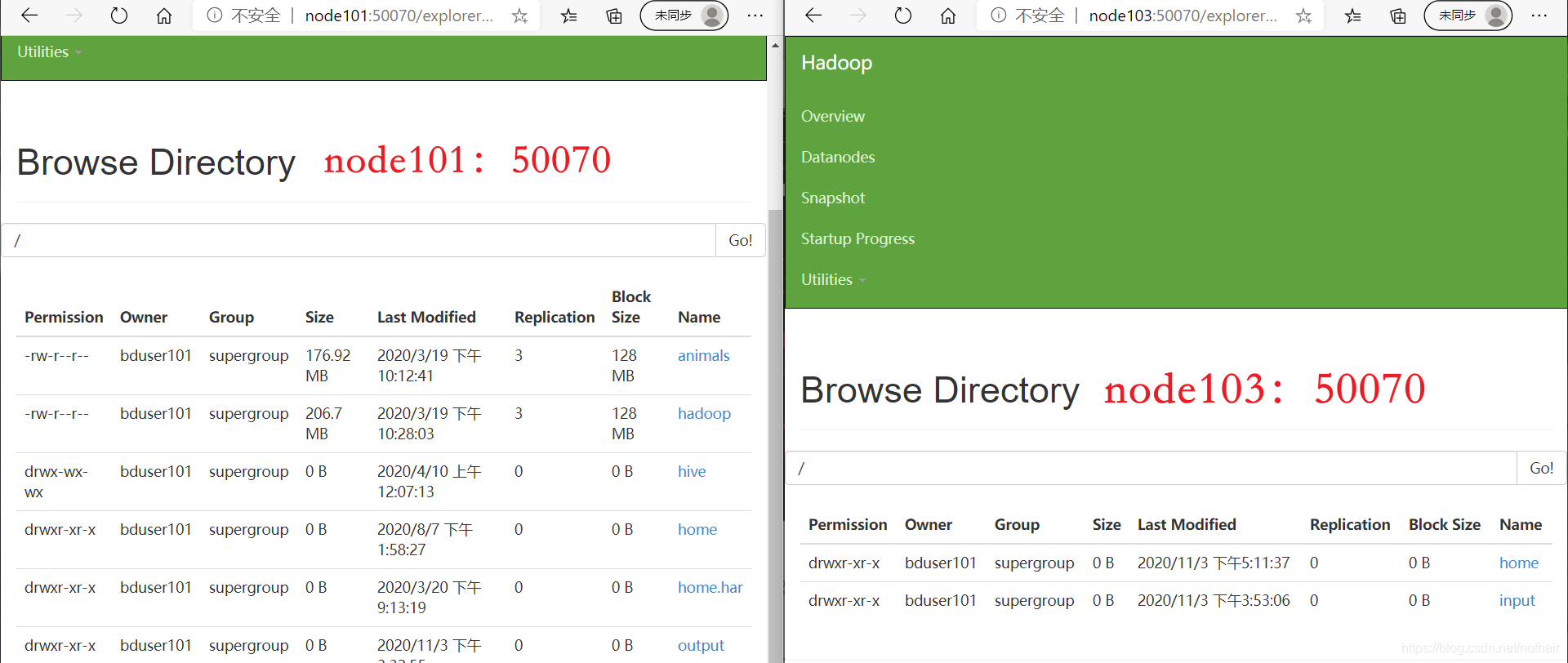The height and width of the screenshot is (663, 1568).
Task: Click Go! button in node101 page
Action: coord(741,240)
